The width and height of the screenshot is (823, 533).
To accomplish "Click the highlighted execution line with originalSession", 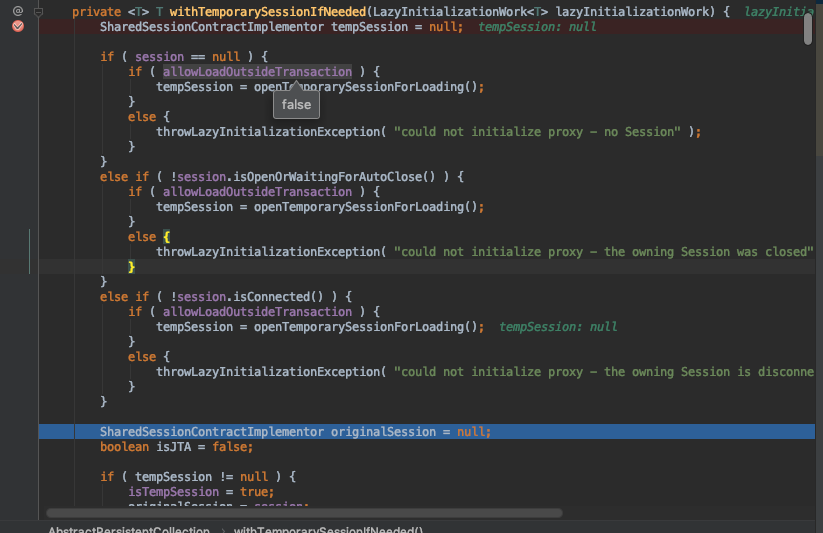I will [295, 432].
